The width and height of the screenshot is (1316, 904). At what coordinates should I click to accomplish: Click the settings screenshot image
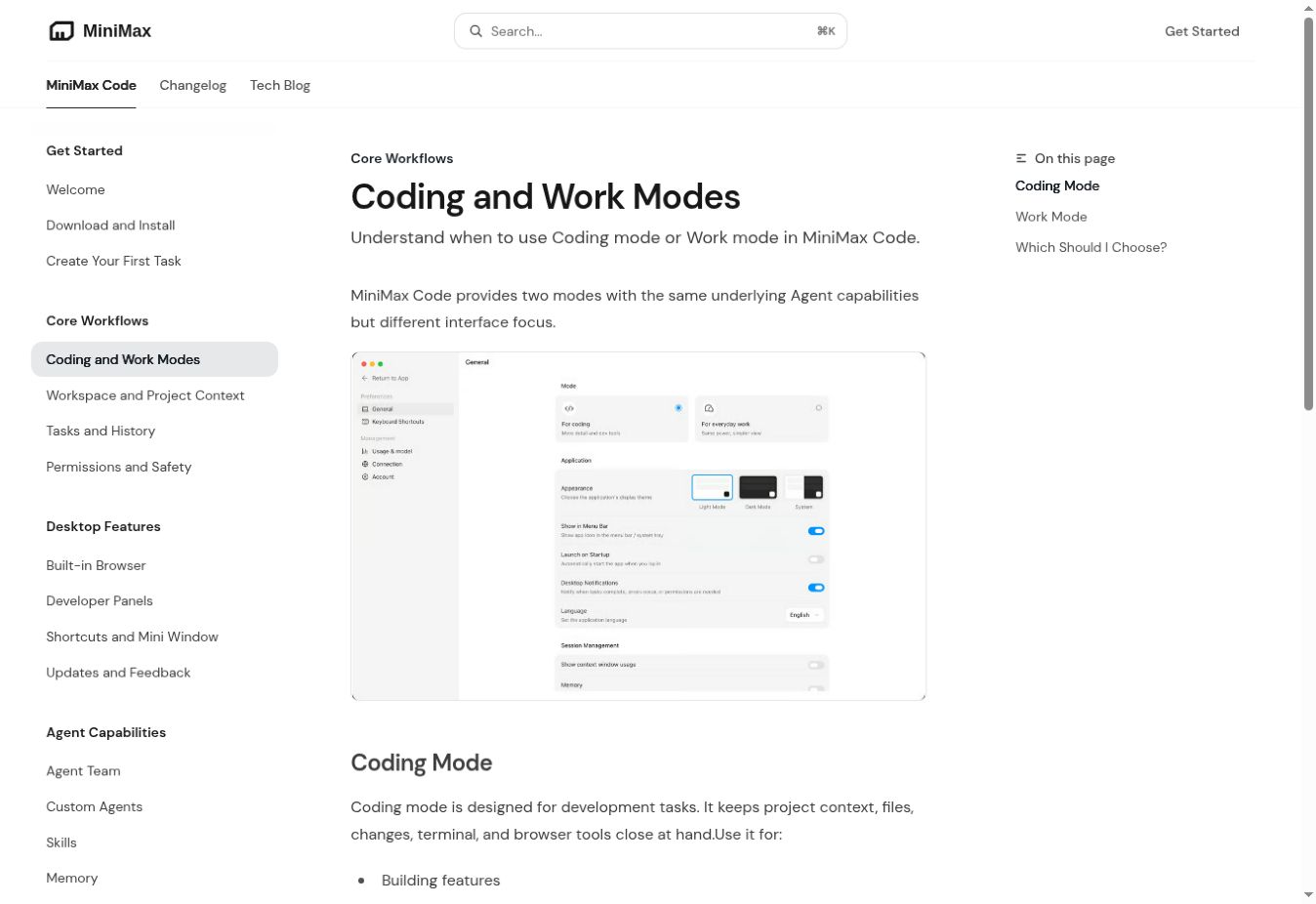click(638, 526)
